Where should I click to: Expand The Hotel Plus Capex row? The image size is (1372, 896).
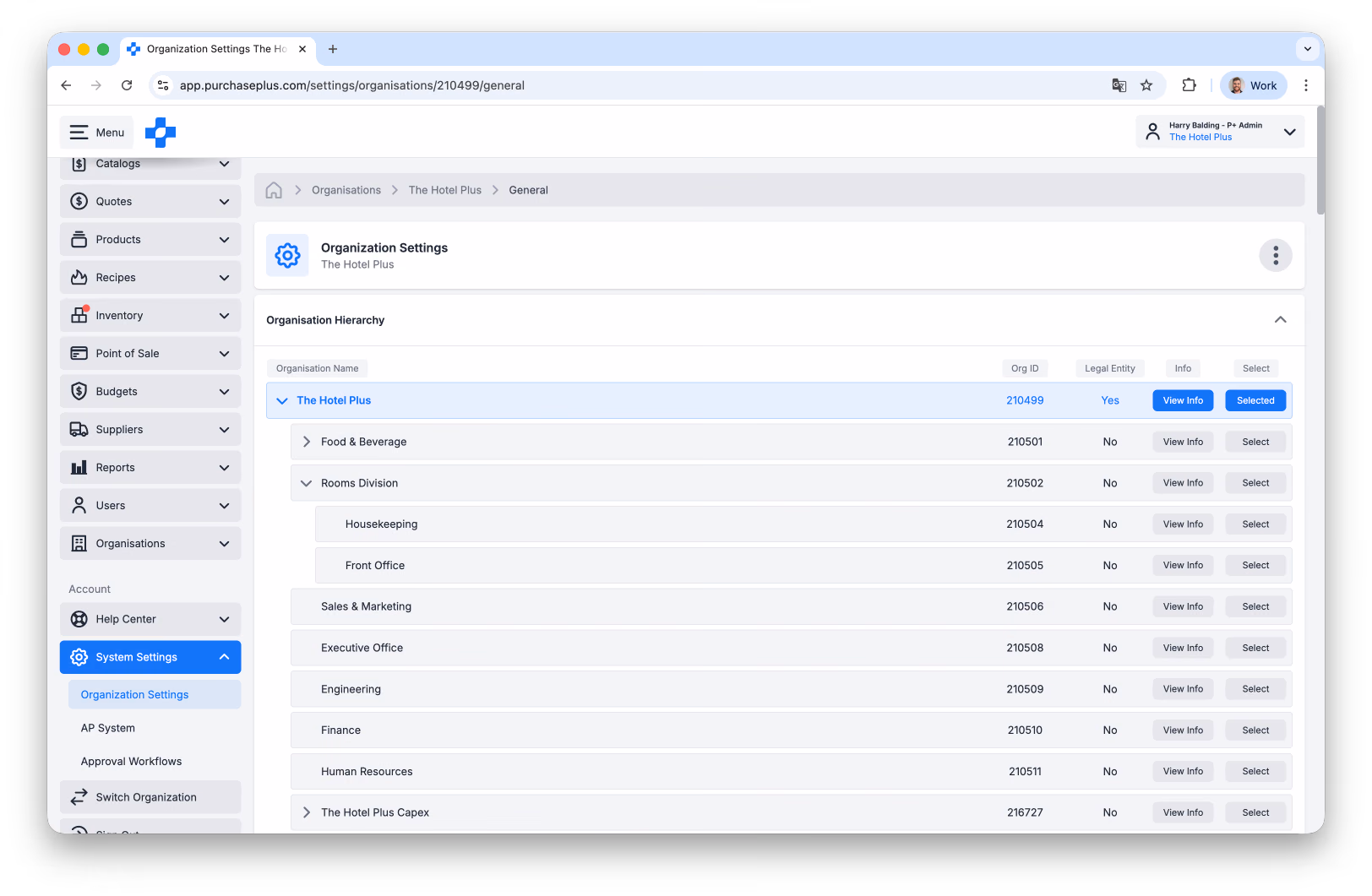tap(307, 812)
